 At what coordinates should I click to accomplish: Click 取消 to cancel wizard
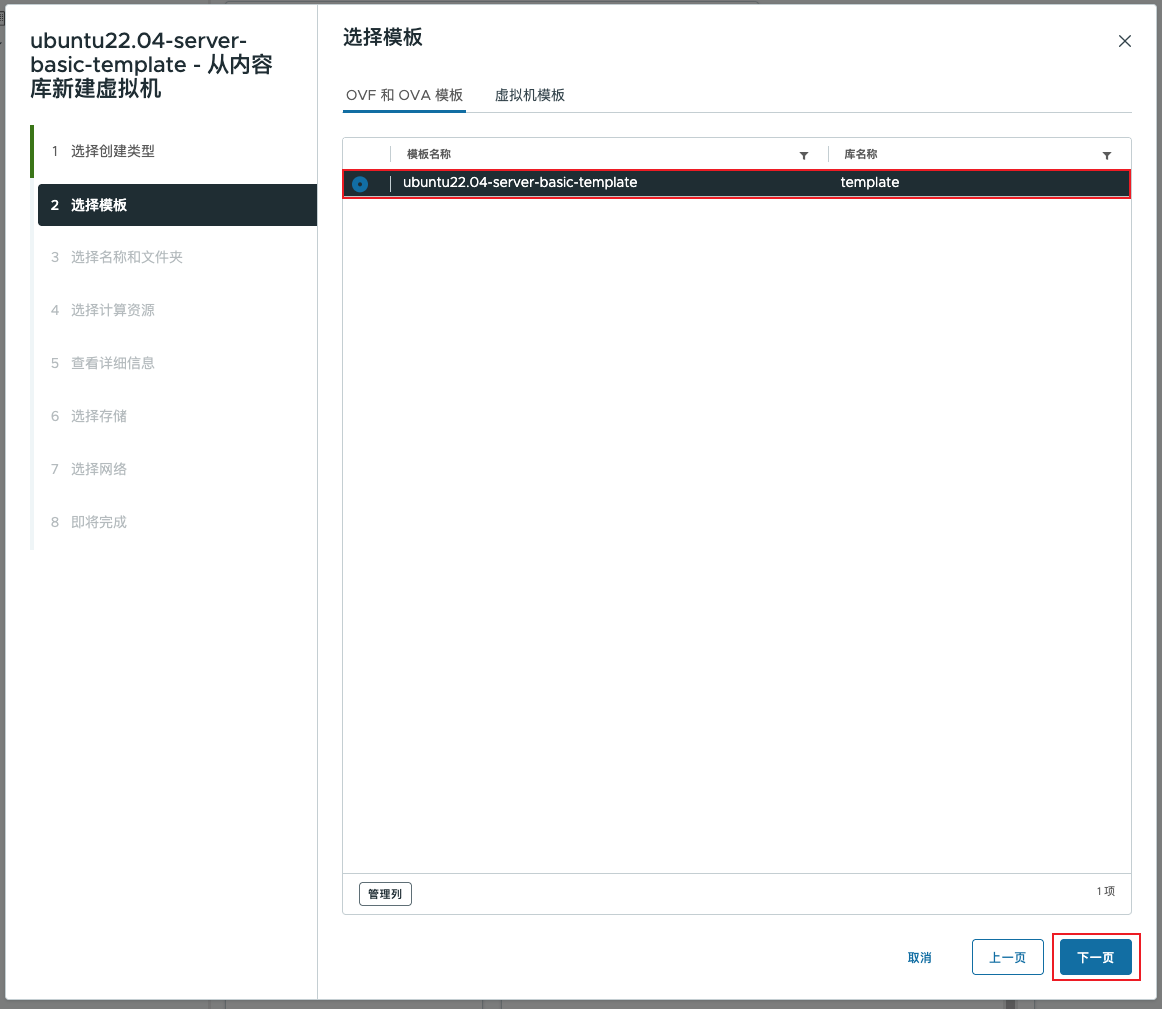click(919, 958)
